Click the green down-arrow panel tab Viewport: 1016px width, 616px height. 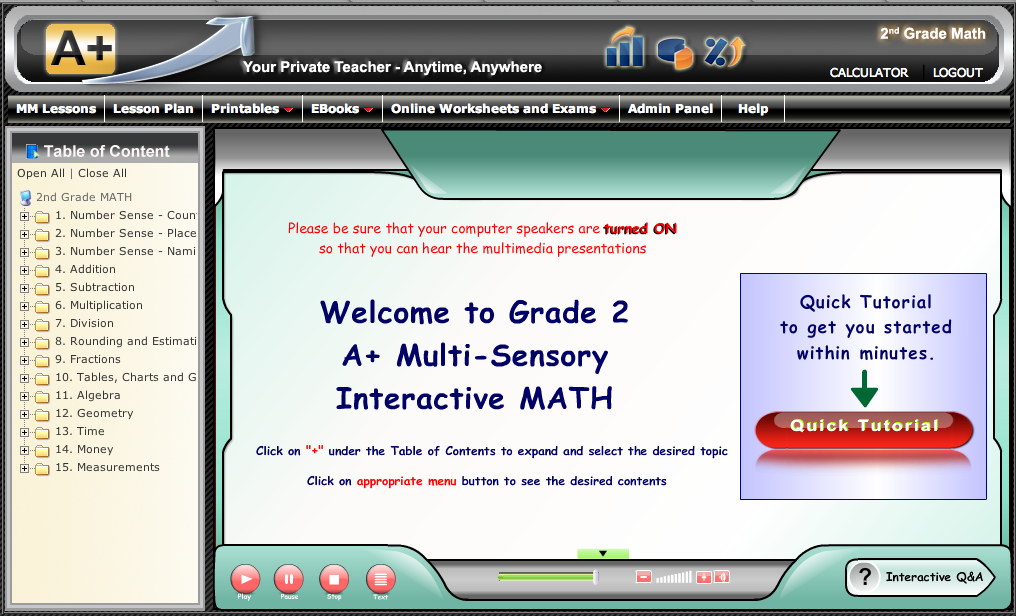coord(603,553)
